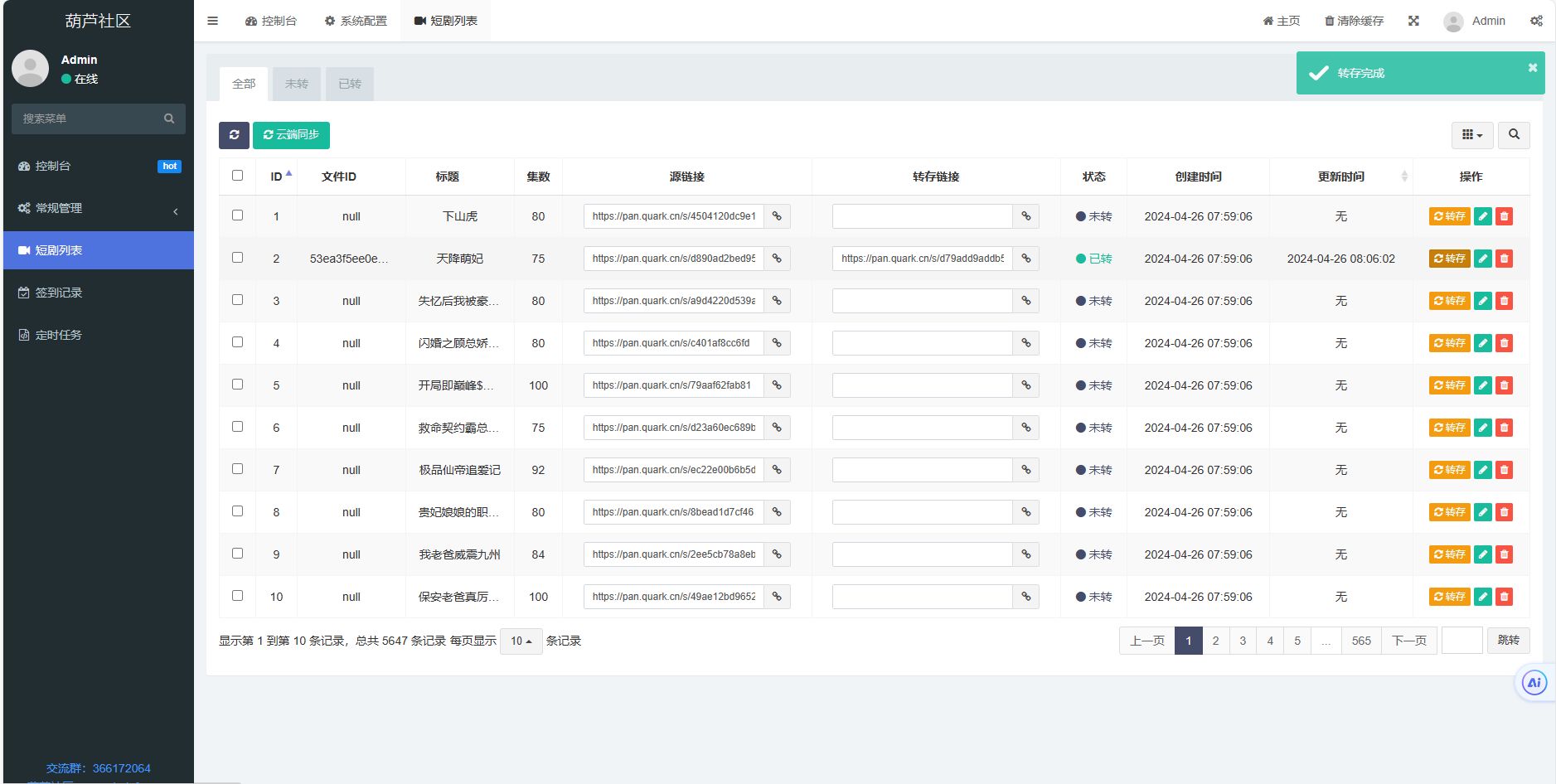Image resolution: width=1556 pixels, height=784 pixels.
Task: Switch to the 已转 filter tab
Action: point(350,84)
